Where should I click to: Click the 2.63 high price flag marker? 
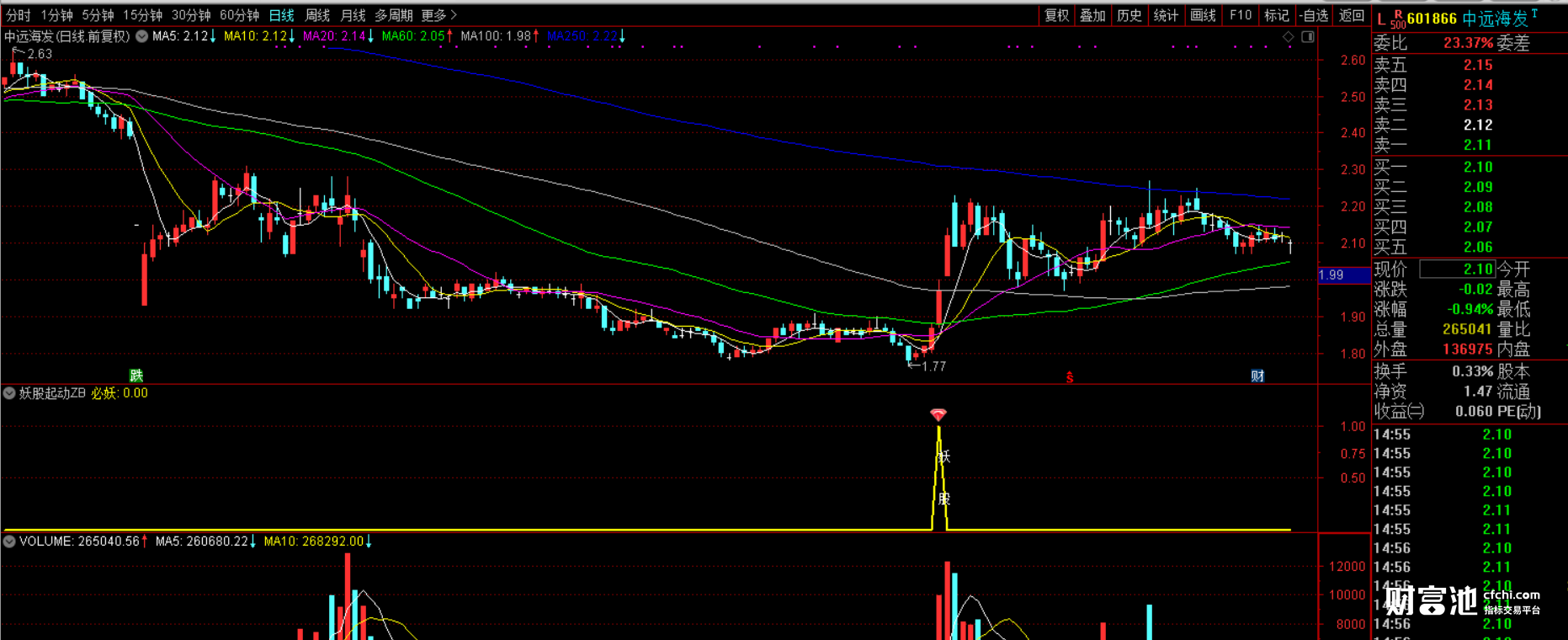click(x=32, y=54)
